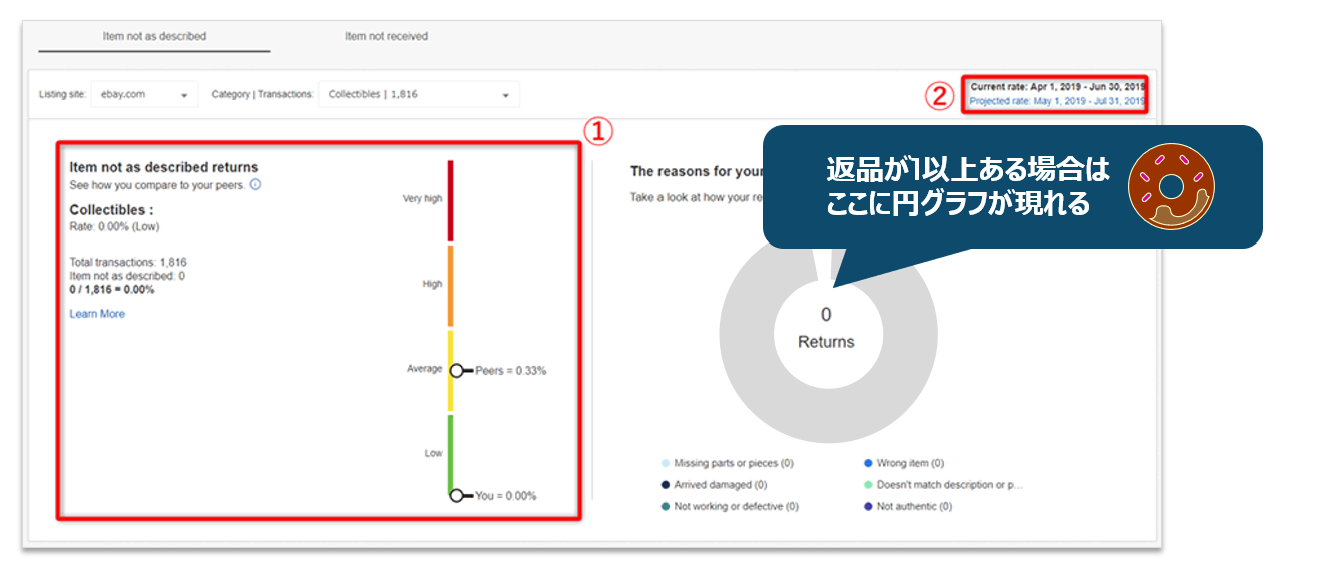
Task: Click the info icon beside compare to your peers
Action: tap(255, 185)
